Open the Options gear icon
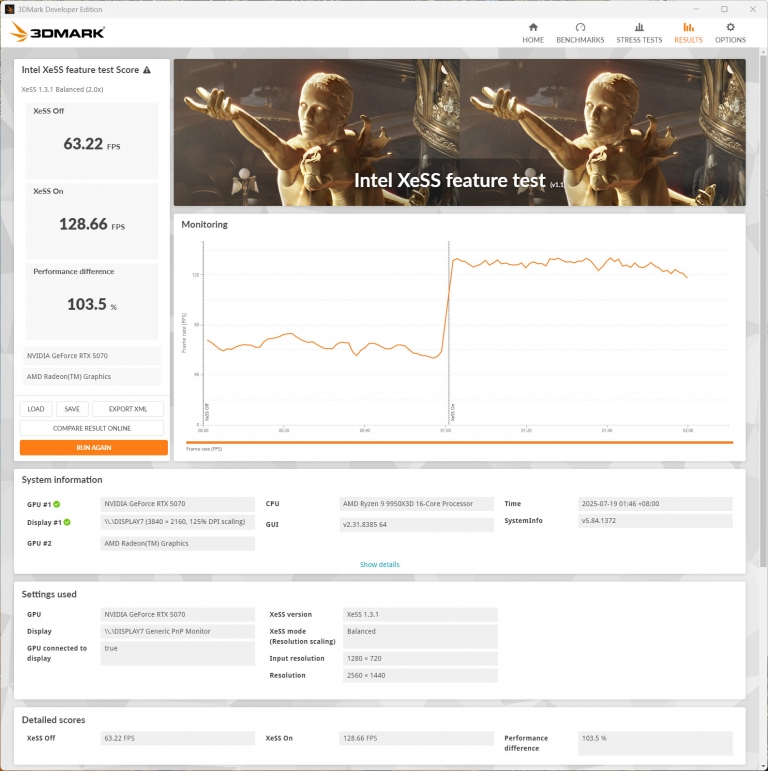This screenshot has width=768, height=771. point(730,27)
